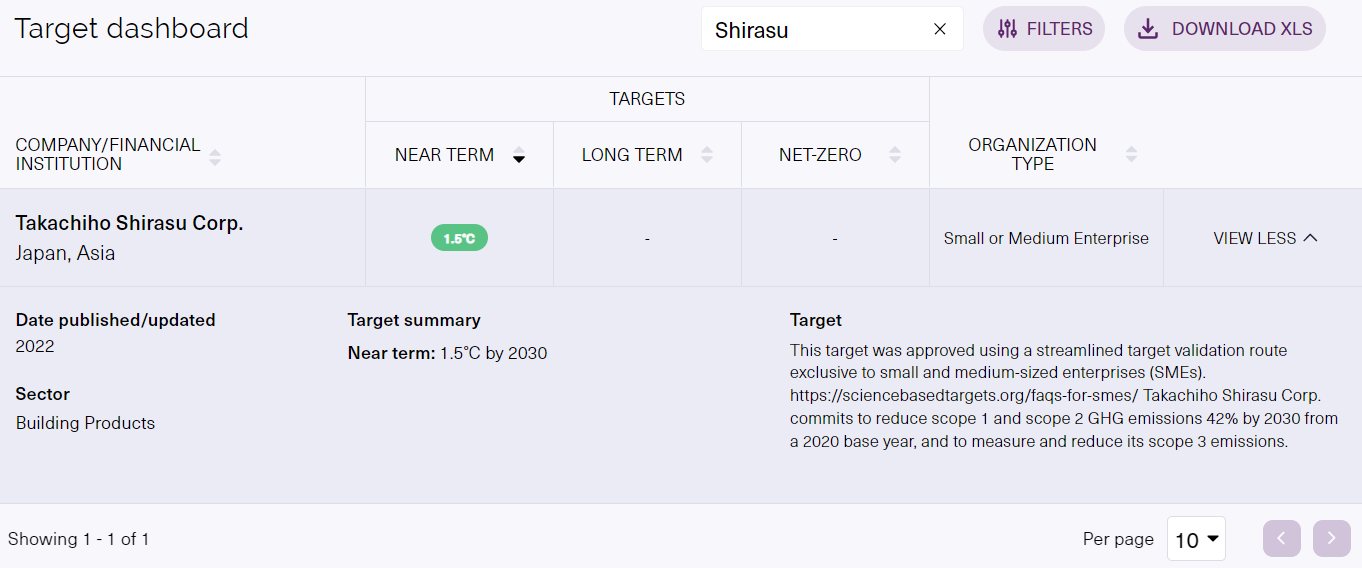Clear the Shirasu search with X icon

[x=939, y=29]
